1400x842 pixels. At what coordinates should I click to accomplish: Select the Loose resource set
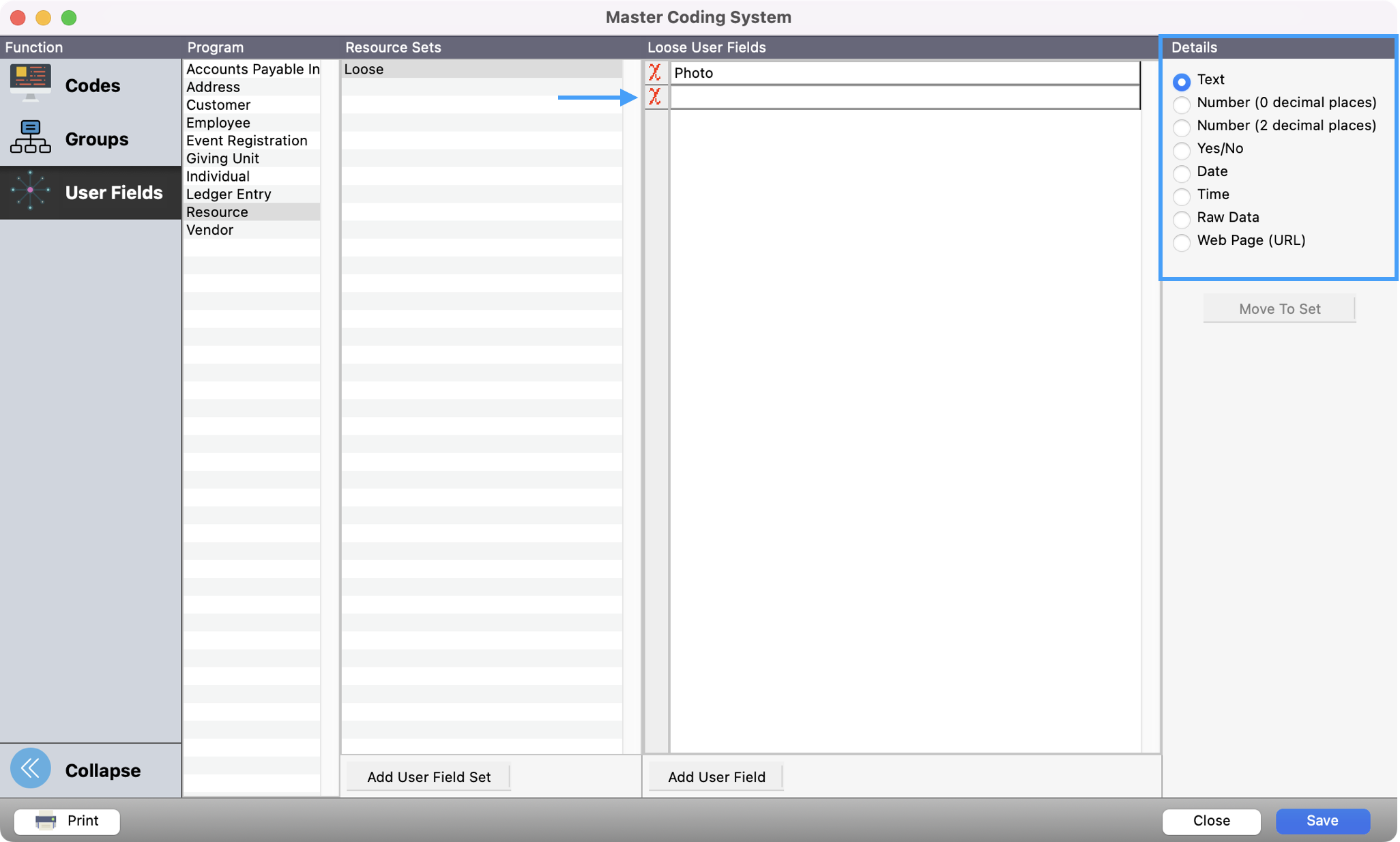coord(364,69)
